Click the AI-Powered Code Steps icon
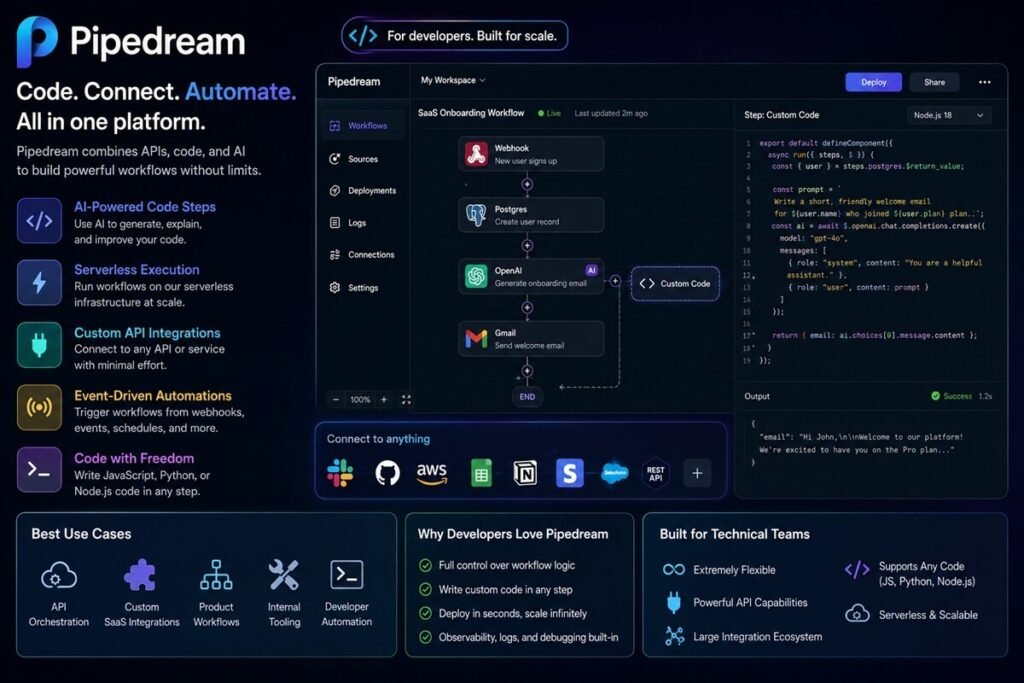This screenshot has height=683, width=1024. pyautogui.click(x=39, y=221)
